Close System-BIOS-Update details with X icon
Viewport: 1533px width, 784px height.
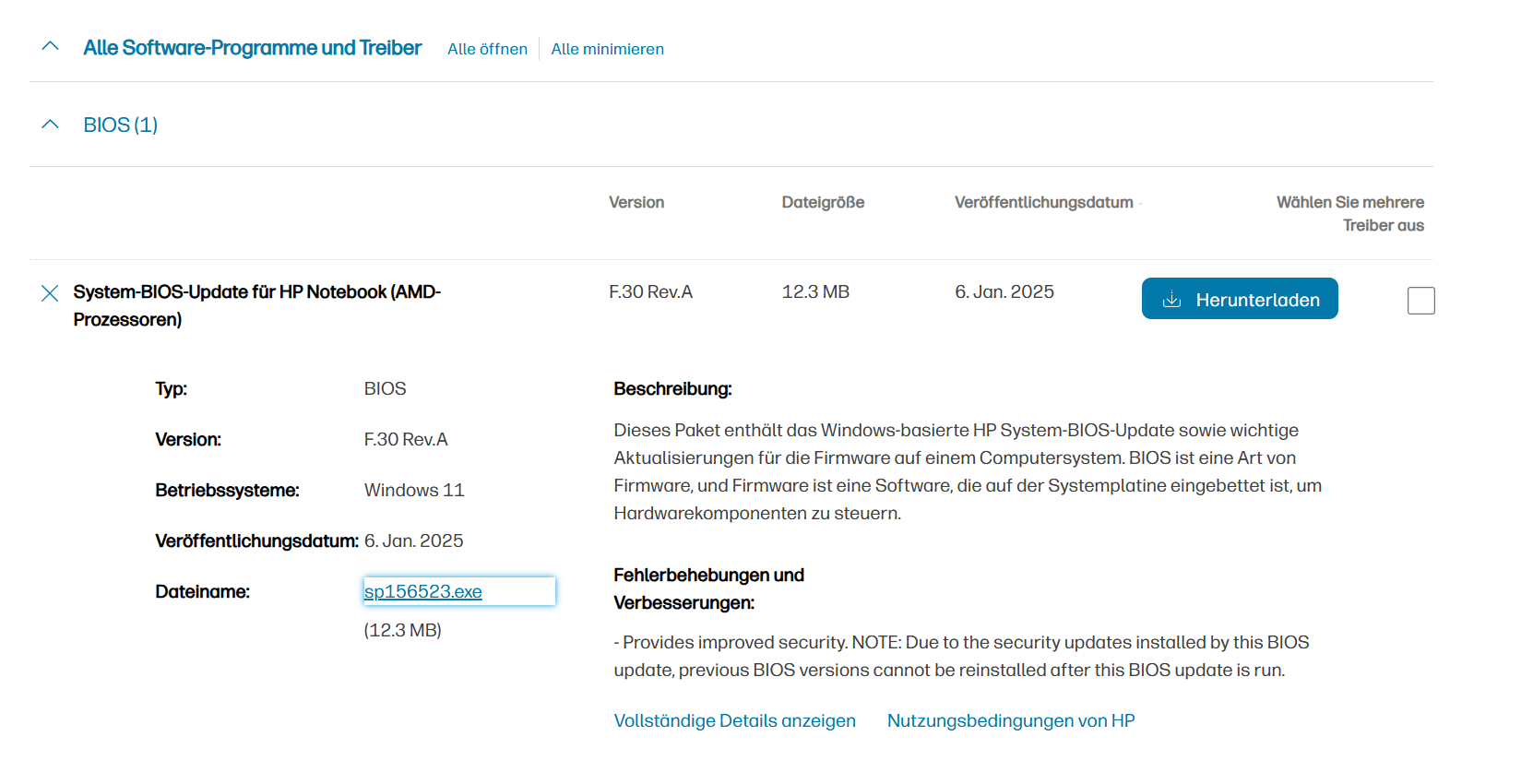50,293
